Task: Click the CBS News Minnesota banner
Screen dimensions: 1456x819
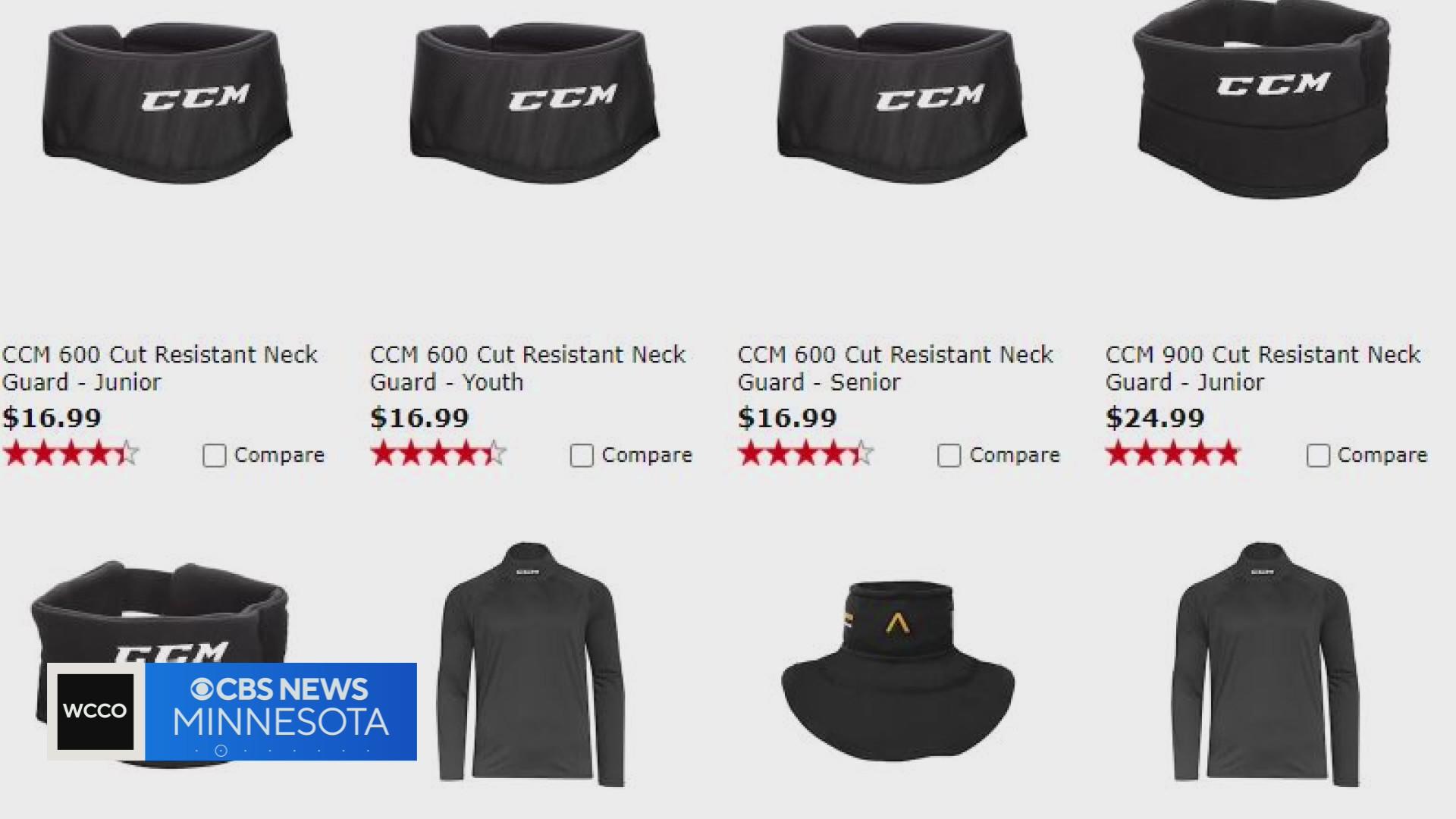Action: click(x=281, y=711)
